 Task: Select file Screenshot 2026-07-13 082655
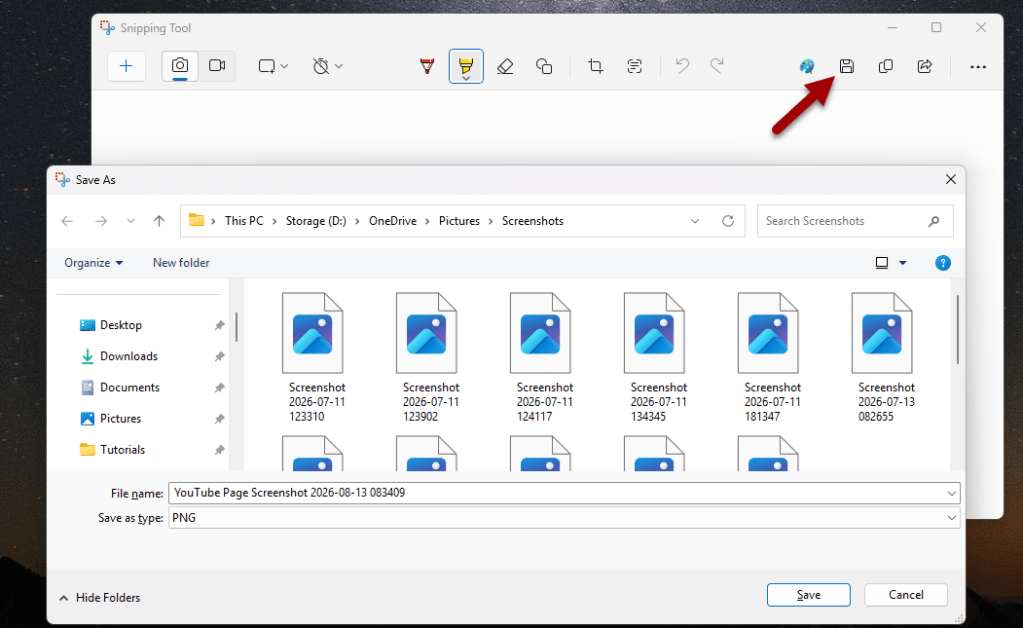pyautogui.click(x=883, y=357)
